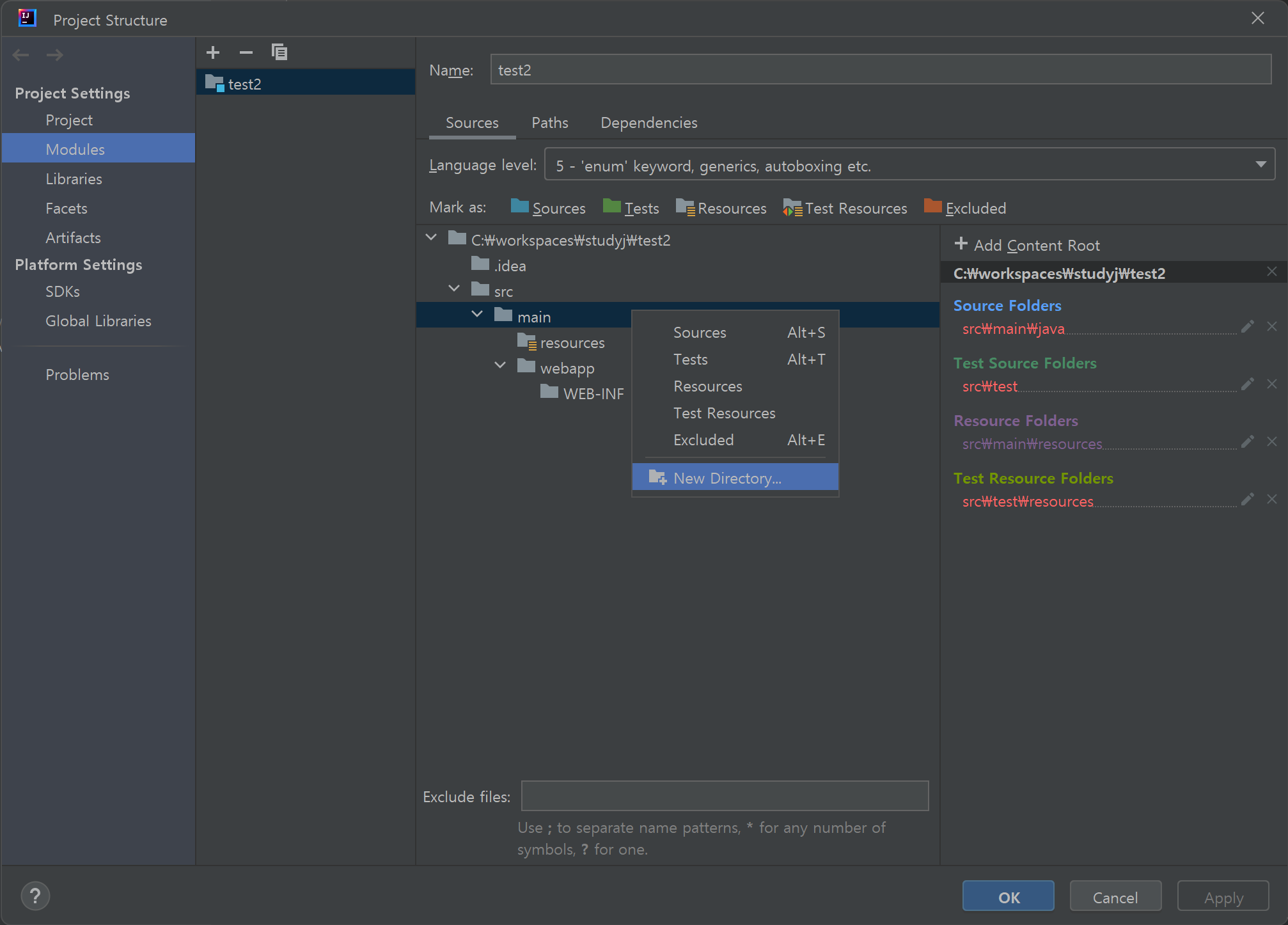Click Add Content Root link

pyautogui.click(x=1027, y=245)
